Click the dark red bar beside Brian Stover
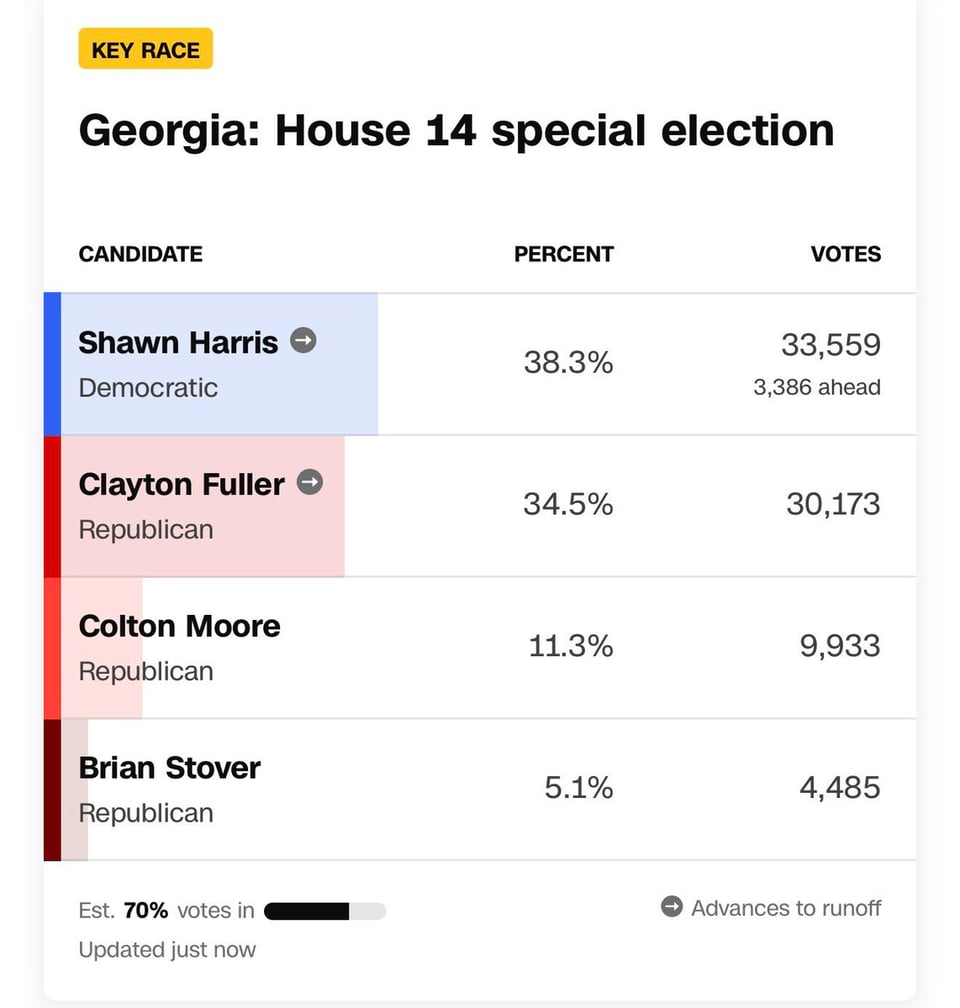Screen dimensions: 960x1008 (x=51, y=789)
